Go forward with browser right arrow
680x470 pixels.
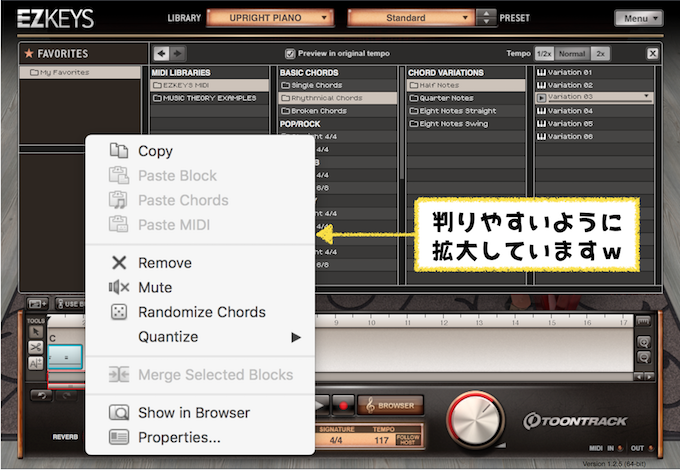[x=177, y=53]
